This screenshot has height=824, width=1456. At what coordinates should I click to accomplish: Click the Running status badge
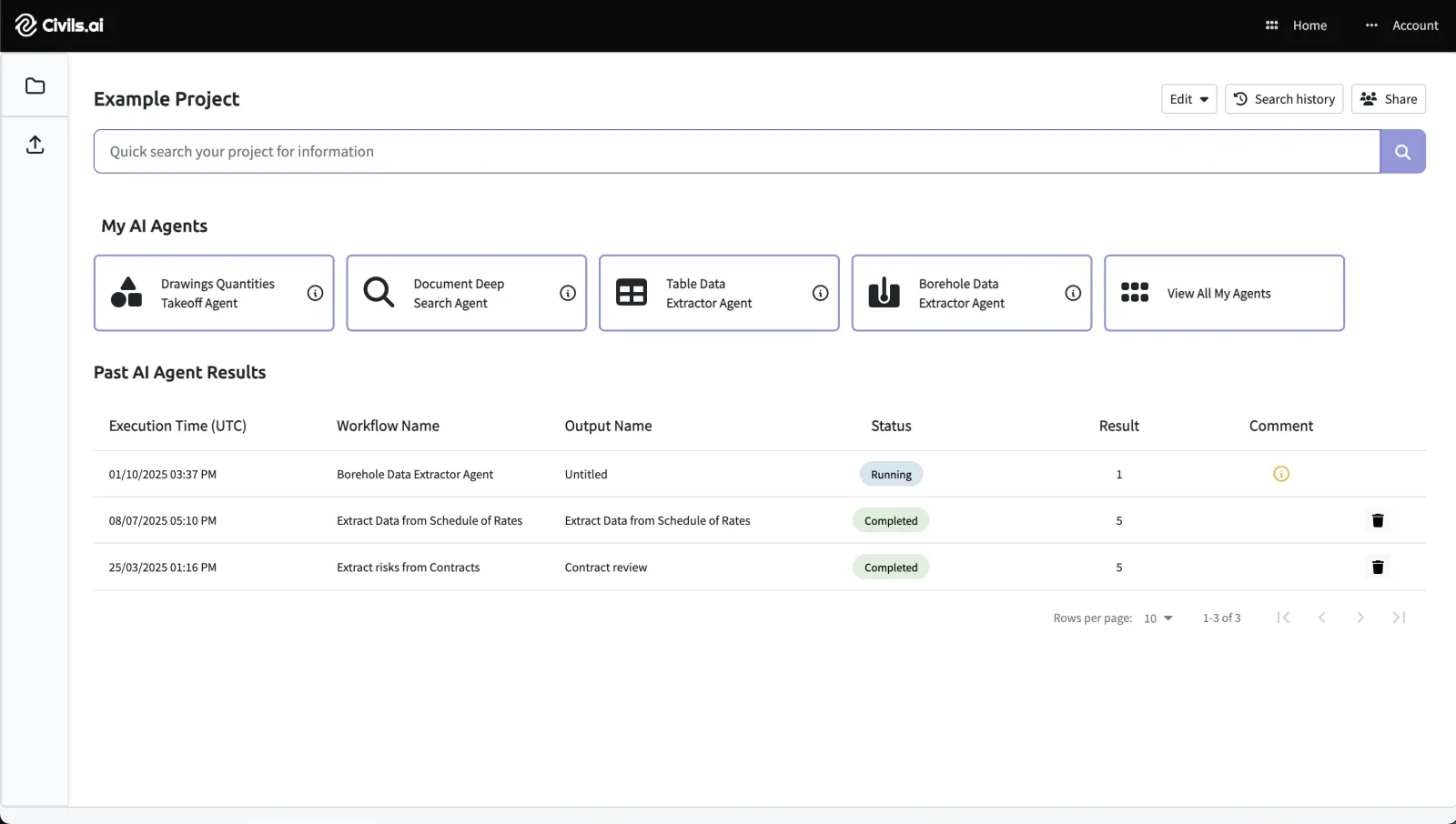(891, 474)
